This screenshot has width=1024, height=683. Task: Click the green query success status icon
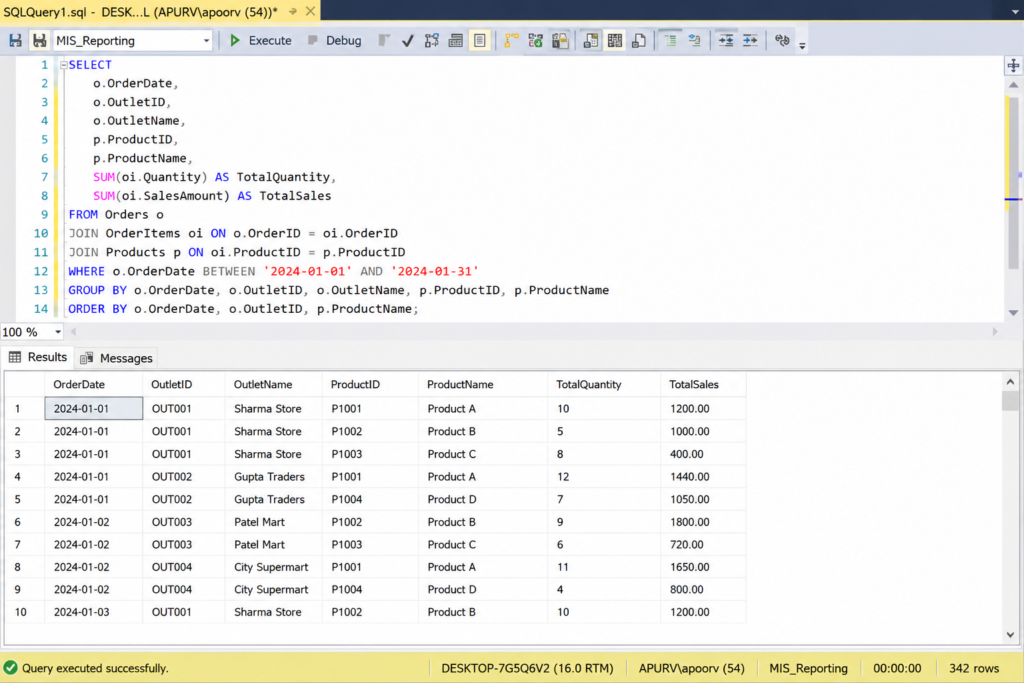pyautogui.click(x=10, y=667)
